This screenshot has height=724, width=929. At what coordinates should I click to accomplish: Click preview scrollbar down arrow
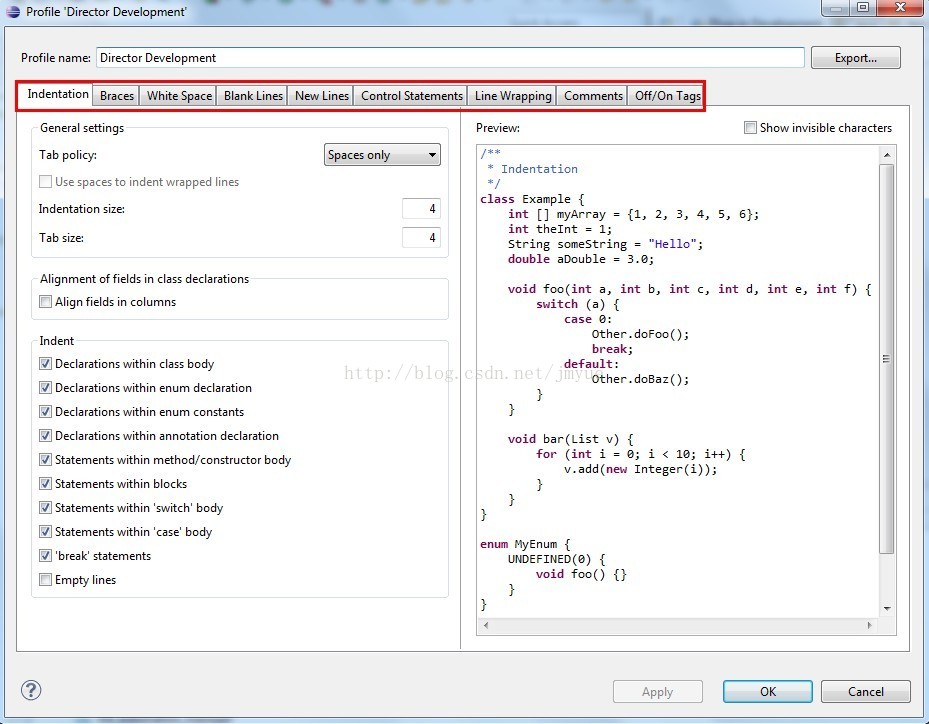pyautogui.click(x=886, y=608)
